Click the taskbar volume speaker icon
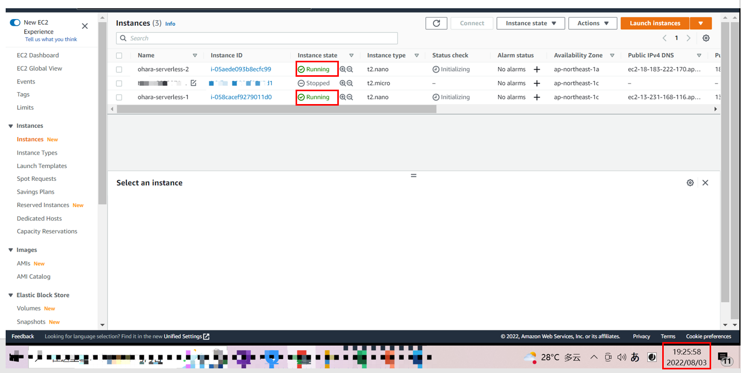Image resolution: width=741 pixels, height=373 pixels. tap(621, 357)
